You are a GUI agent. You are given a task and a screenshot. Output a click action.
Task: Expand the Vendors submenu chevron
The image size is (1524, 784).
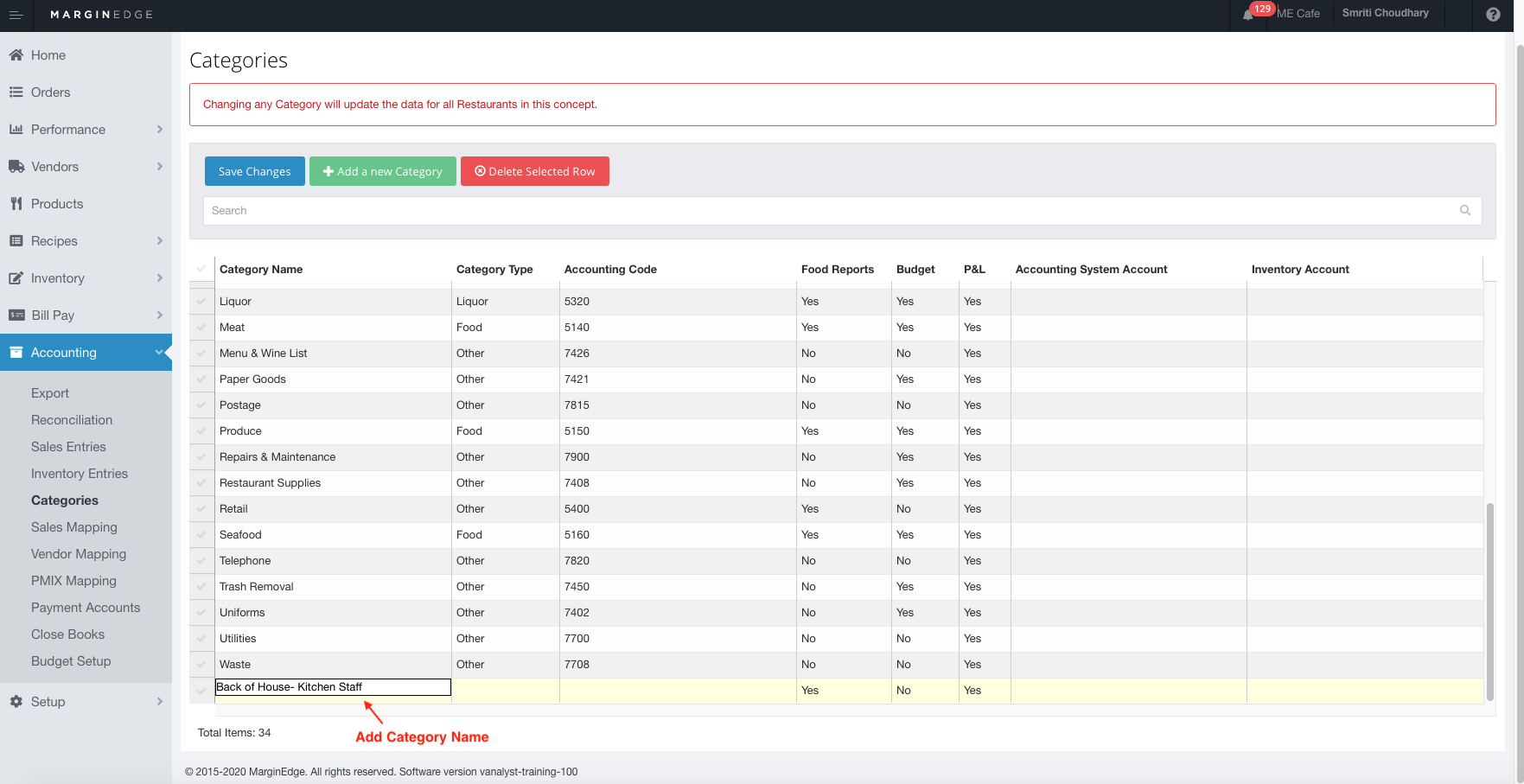point(160,167)
